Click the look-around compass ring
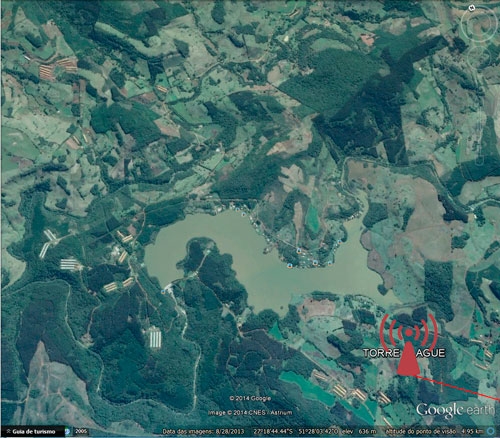Viewport: 500px width, 438px height. pos(480,24)
